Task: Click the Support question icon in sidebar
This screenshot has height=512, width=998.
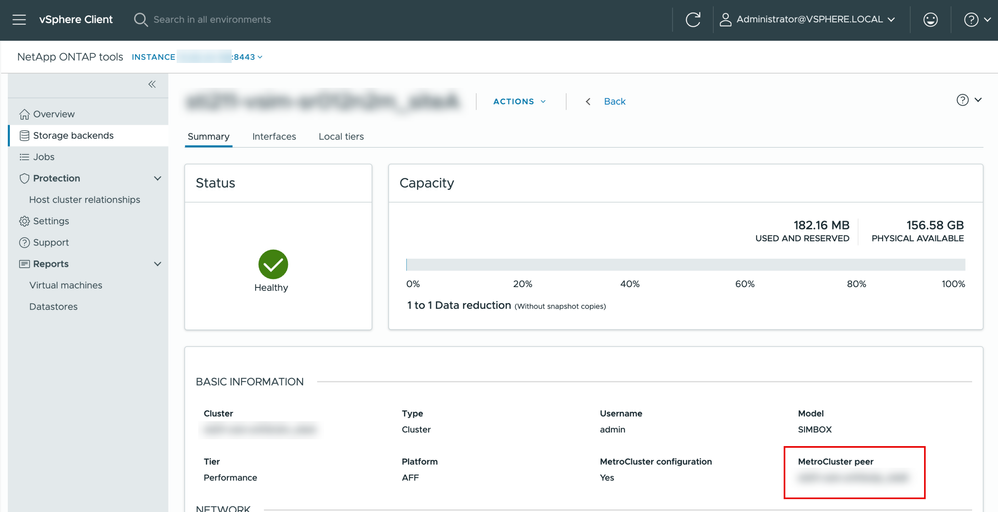Action: tap(25, 243)
